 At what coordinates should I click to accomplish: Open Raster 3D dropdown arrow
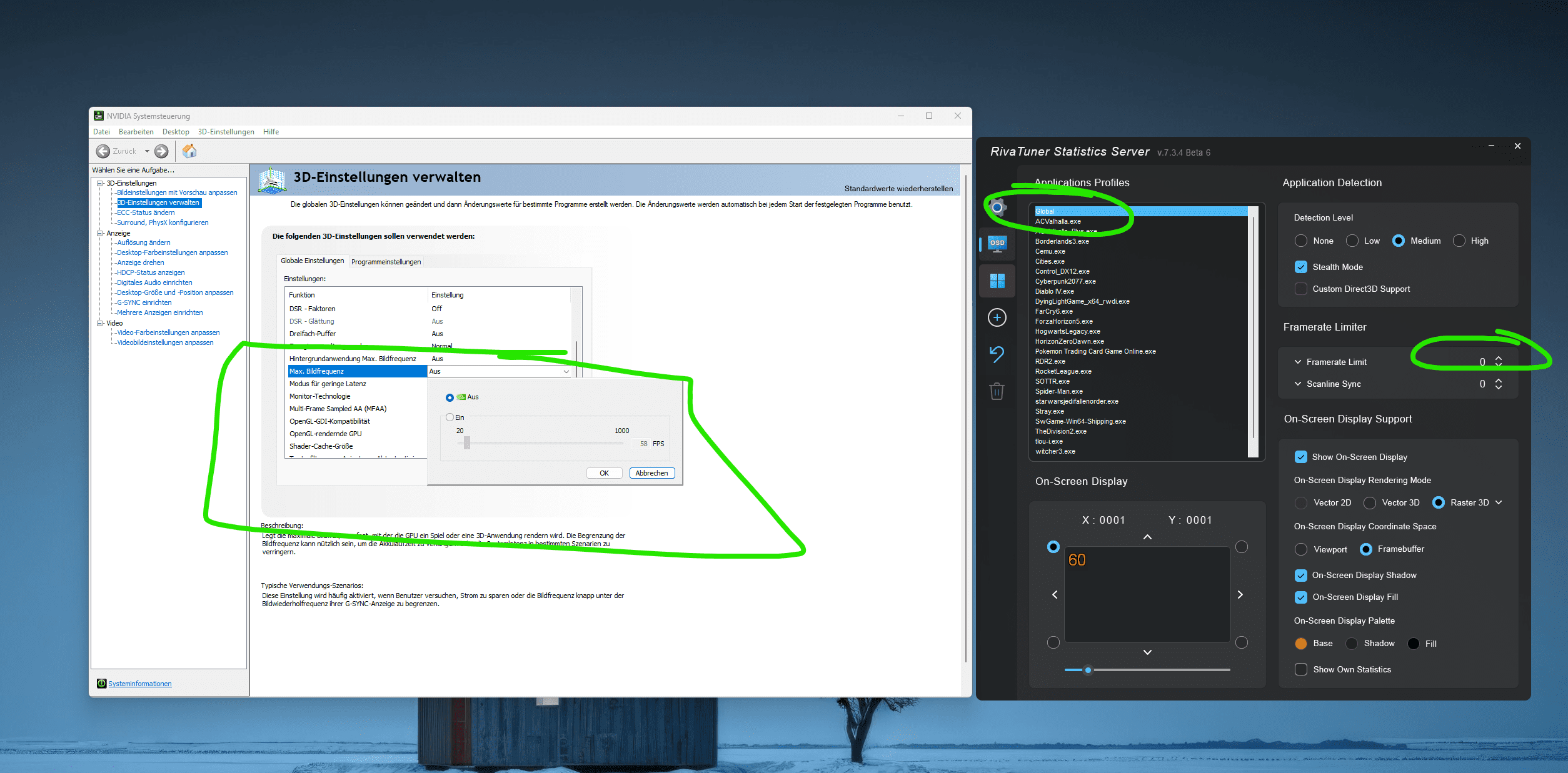click(1499, 502)
